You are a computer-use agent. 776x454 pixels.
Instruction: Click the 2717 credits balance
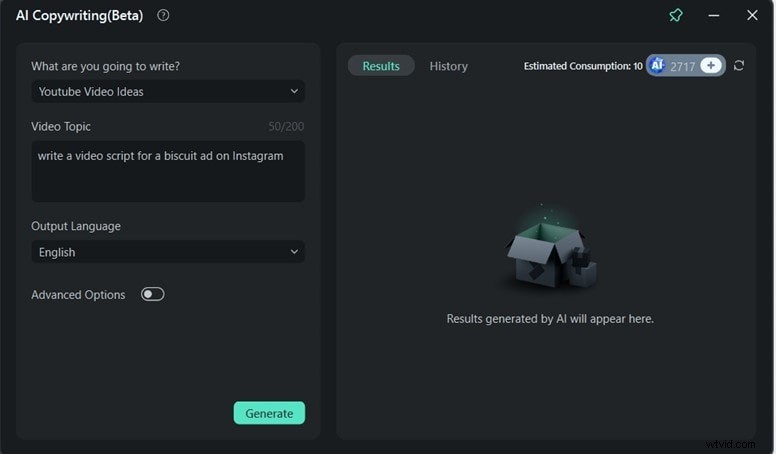683,66
